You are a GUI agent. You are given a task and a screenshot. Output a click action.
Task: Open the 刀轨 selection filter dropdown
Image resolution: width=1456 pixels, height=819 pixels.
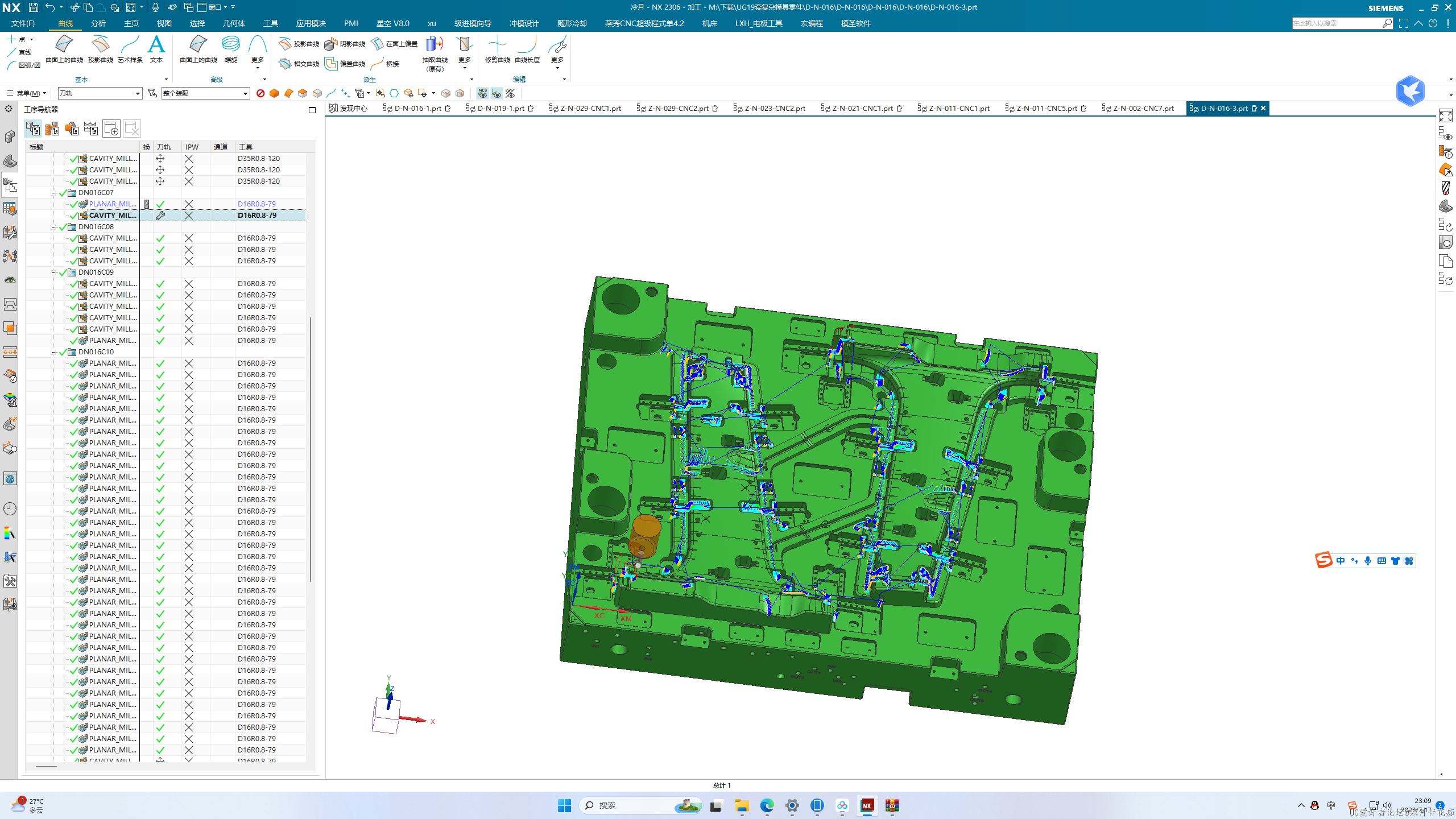[100, 93]
